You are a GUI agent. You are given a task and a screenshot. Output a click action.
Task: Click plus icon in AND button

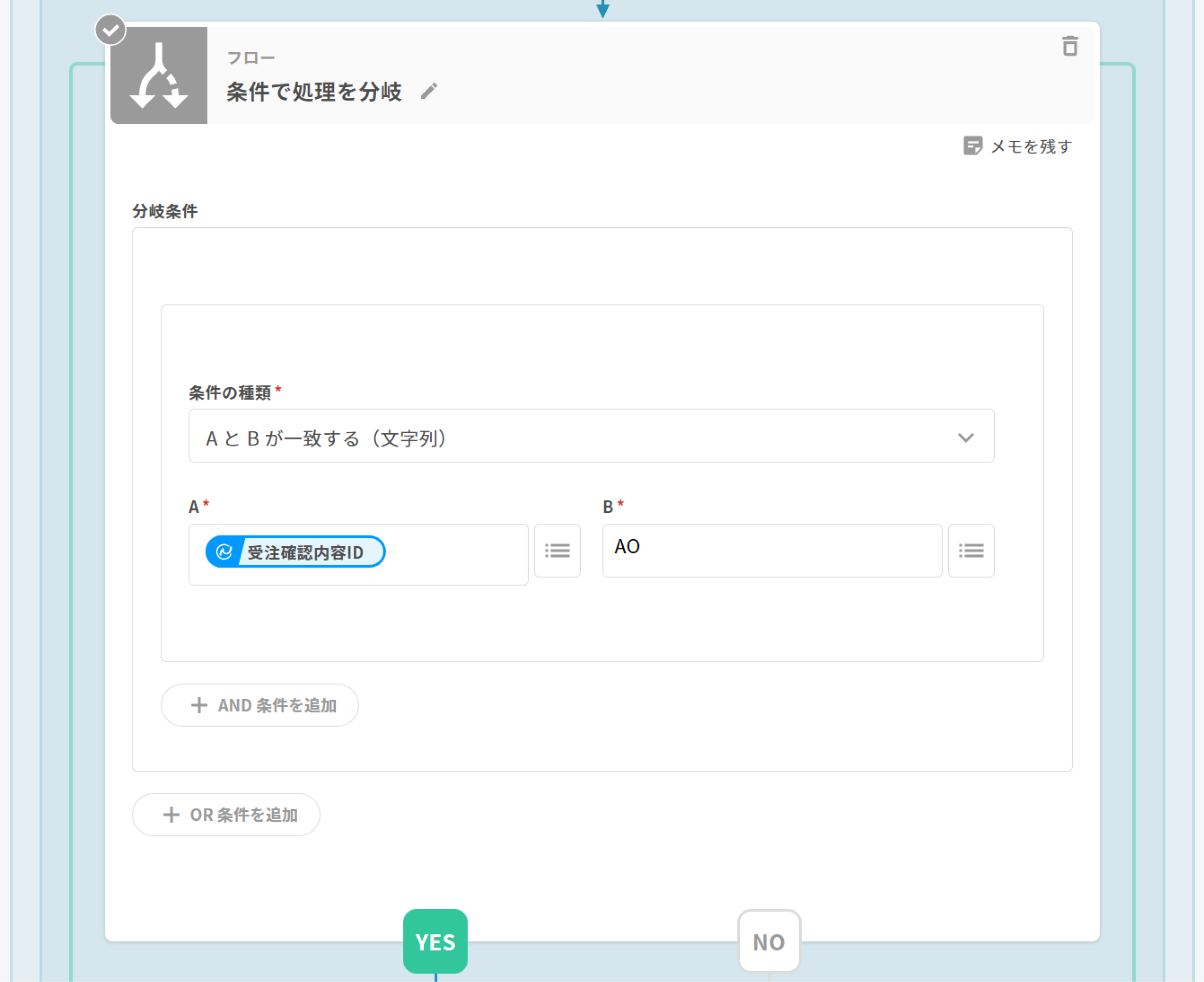[198, 705]
